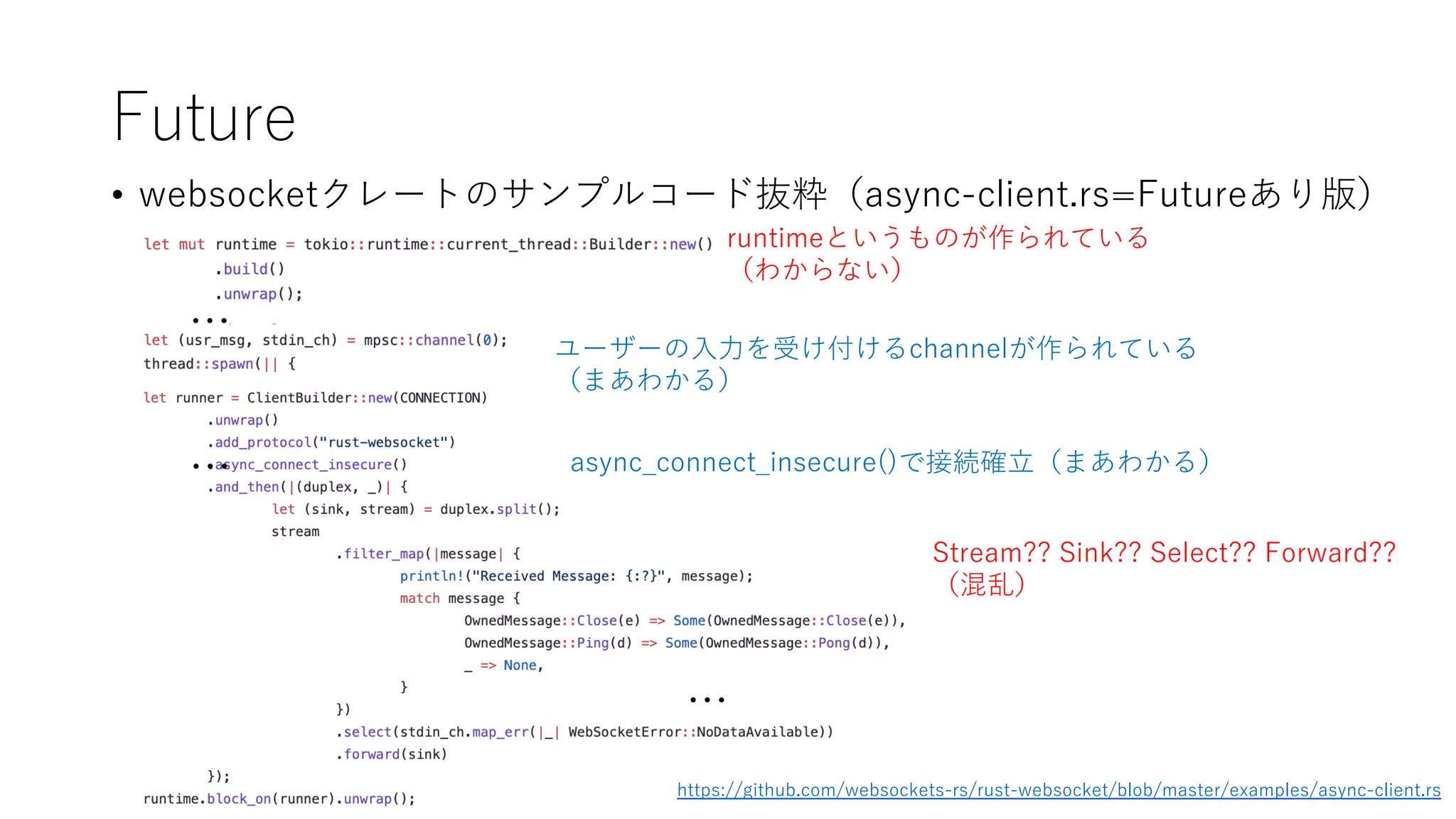This screenshot has width=1456, height=819.
Task: Click the 'Future' slide title
Action: pyautogui.click(x=204, y=117)
